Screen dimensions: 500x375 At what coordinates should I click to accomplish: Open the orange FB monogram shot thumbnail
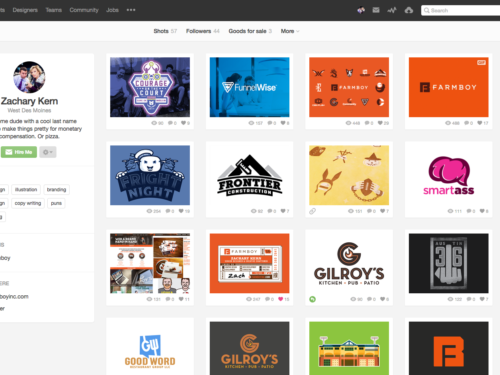point(449,348)
